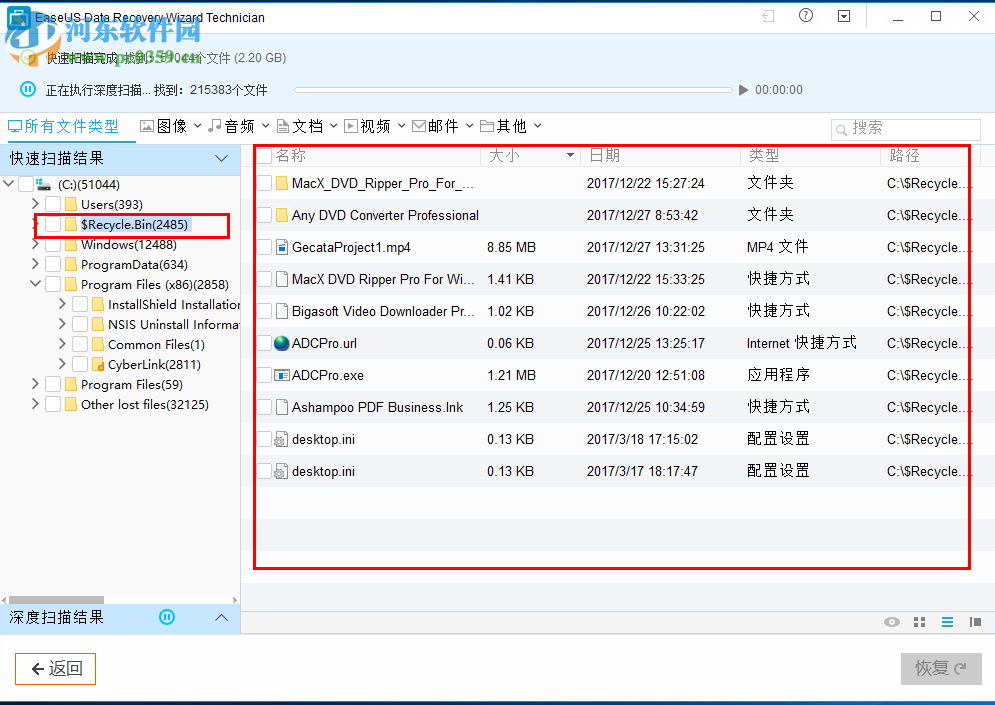Click the 返回 back button
This screenshot has width=995, height=705.
[x=55, y=668]
